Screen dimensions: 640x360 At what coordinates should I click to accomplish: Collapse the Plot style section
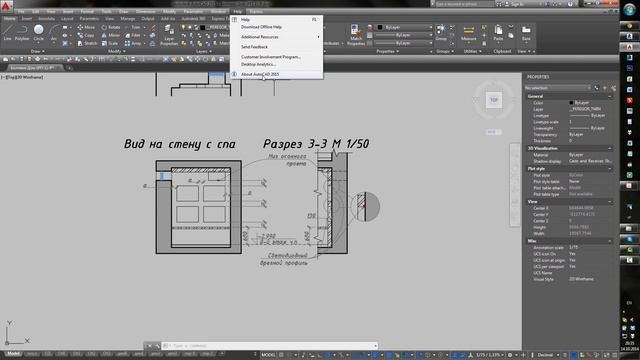[x=610, y=169]
